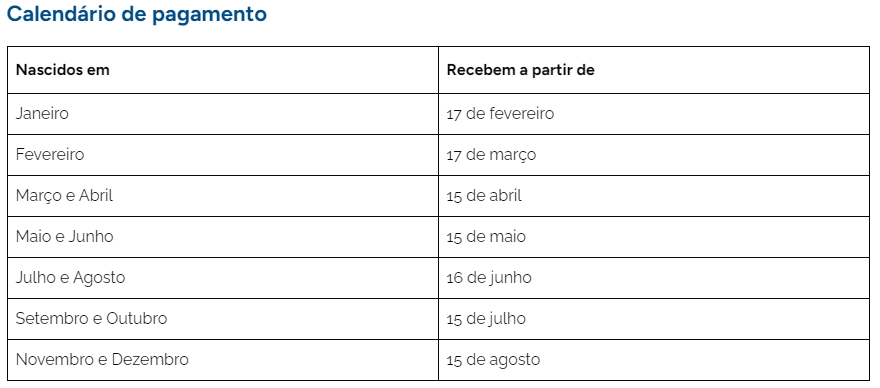Select the Março e Abril cell
The height and width of the screenshot is (388, 880).
(223, 196)
